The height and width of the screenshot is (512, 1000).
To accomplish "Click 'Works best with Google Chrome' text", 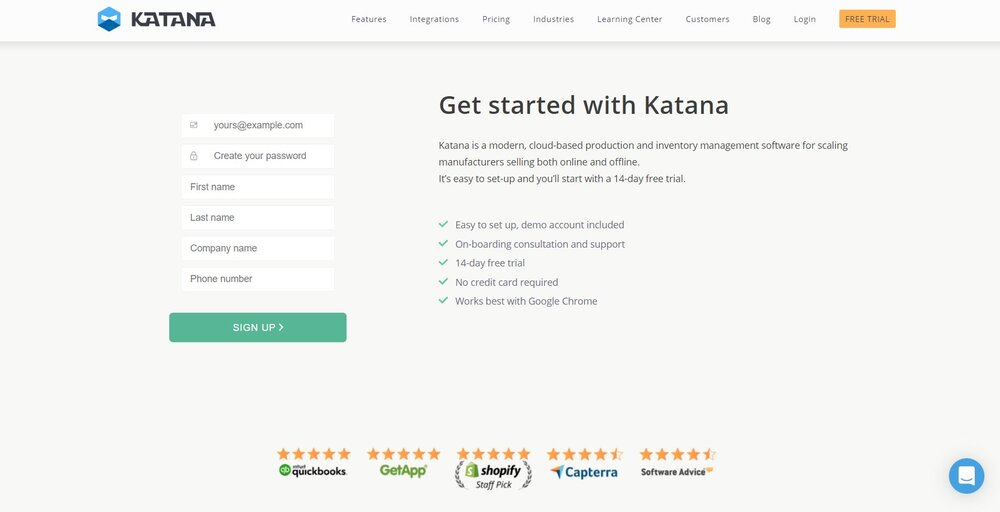I will click(526, 301).
